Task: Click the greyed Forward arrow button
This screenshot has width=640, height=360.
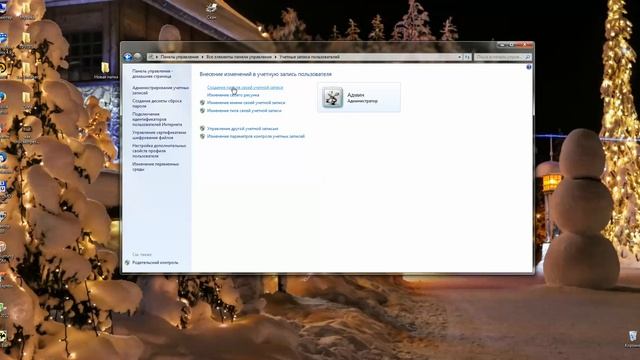Action: pos(138,57)
